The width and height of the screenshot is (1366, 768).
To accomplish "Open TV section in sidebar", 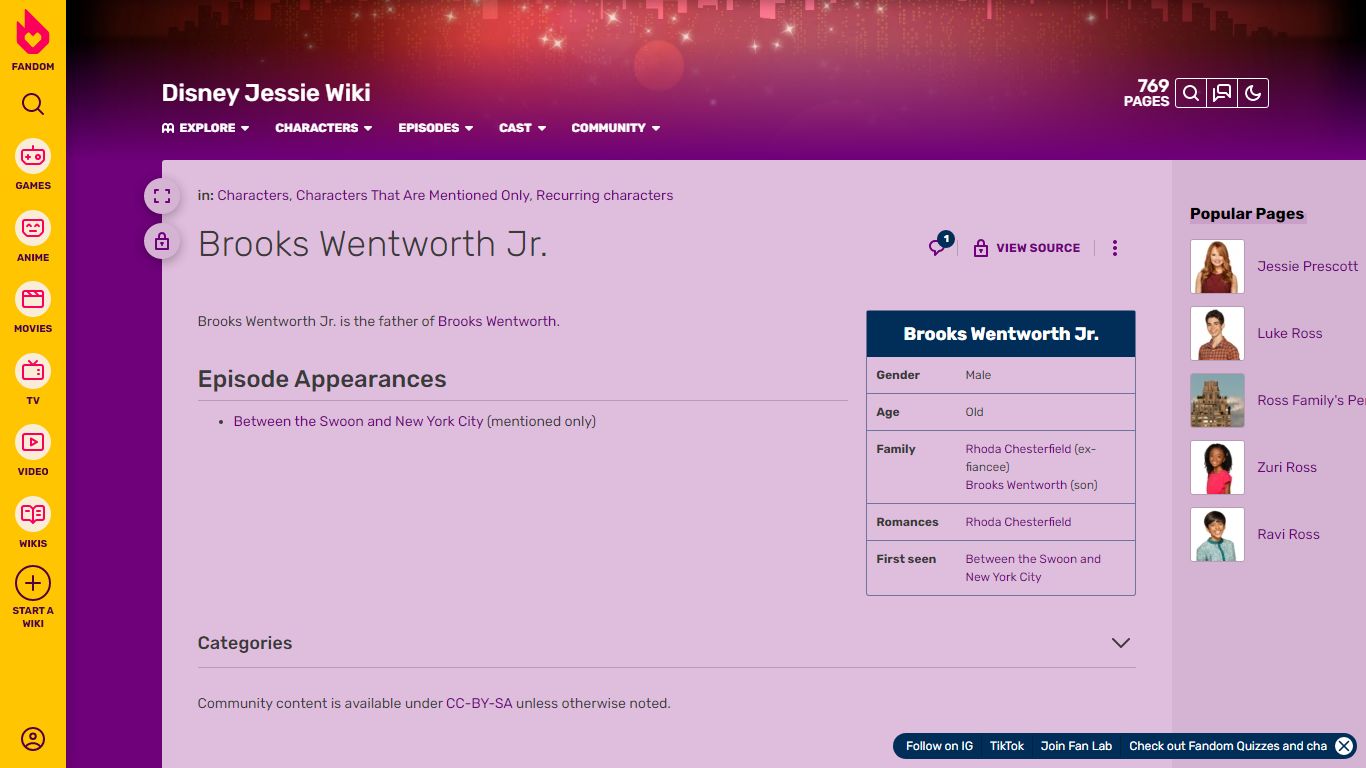I will [x=33, y=380].
